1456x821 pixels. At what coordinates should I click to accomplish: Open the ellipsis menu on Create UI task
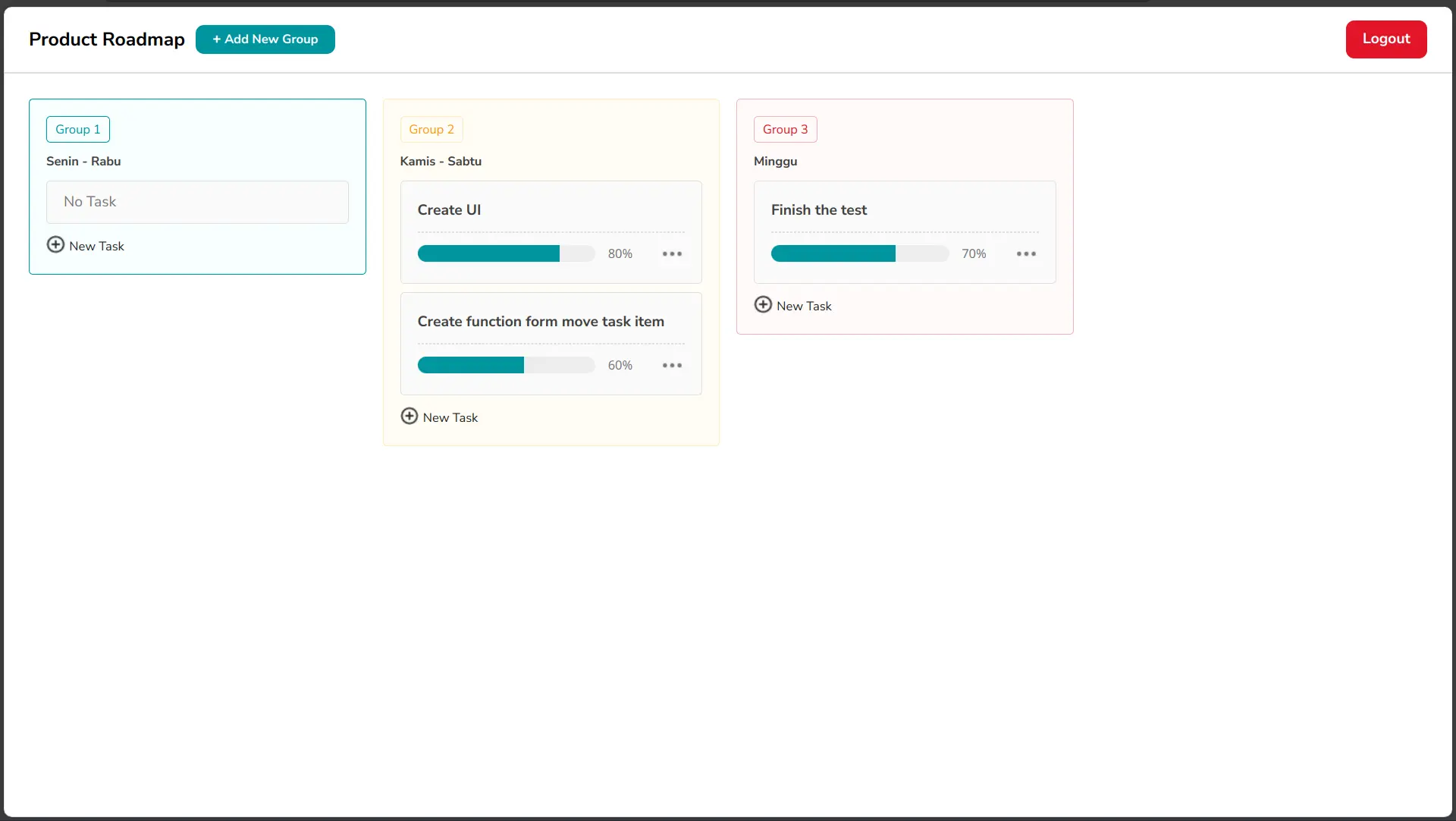(x=671, y=253)
